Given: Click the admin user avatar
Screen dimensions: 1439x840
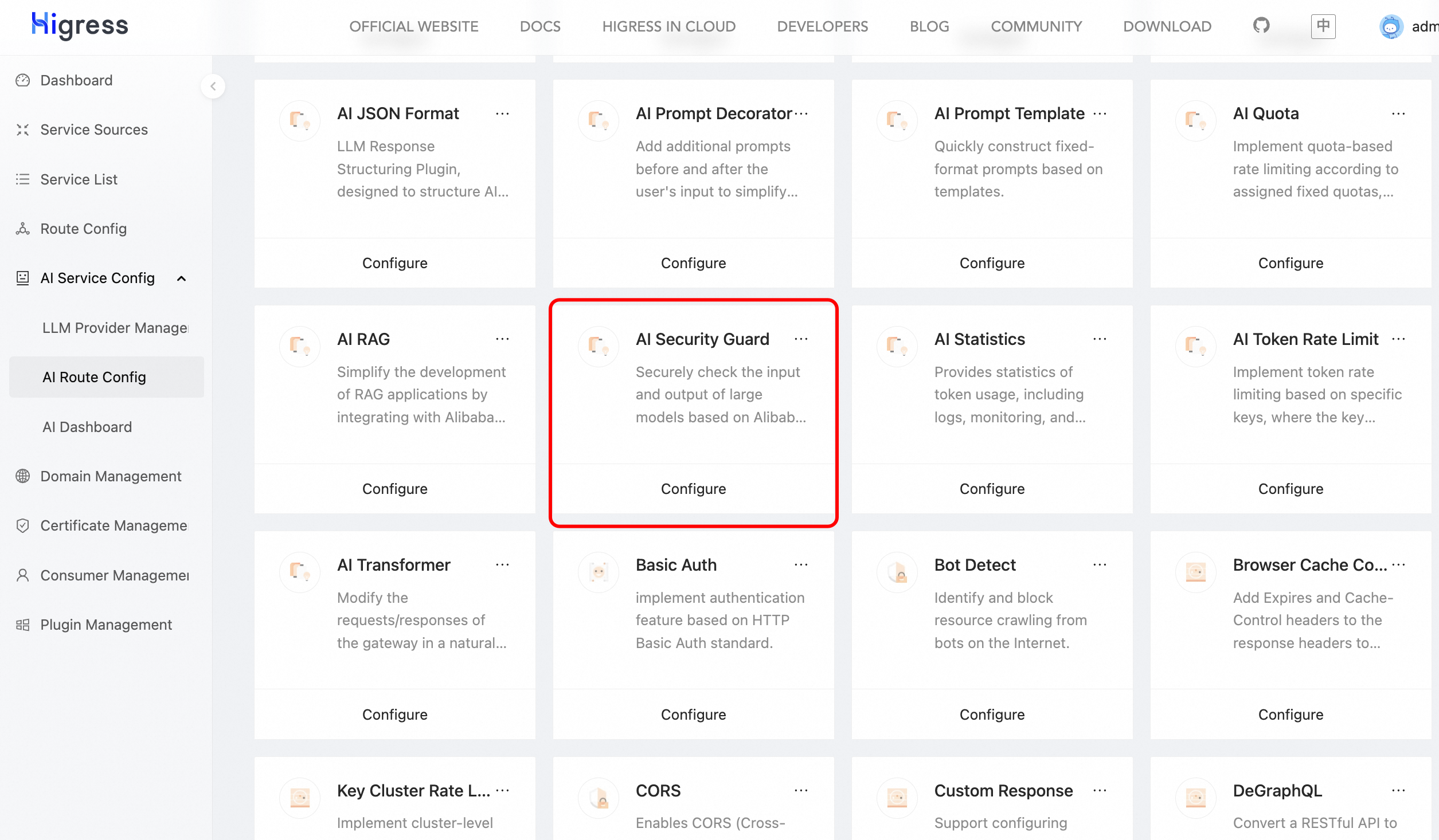Looking at the screenshot, I should (x=1391, y=26).
